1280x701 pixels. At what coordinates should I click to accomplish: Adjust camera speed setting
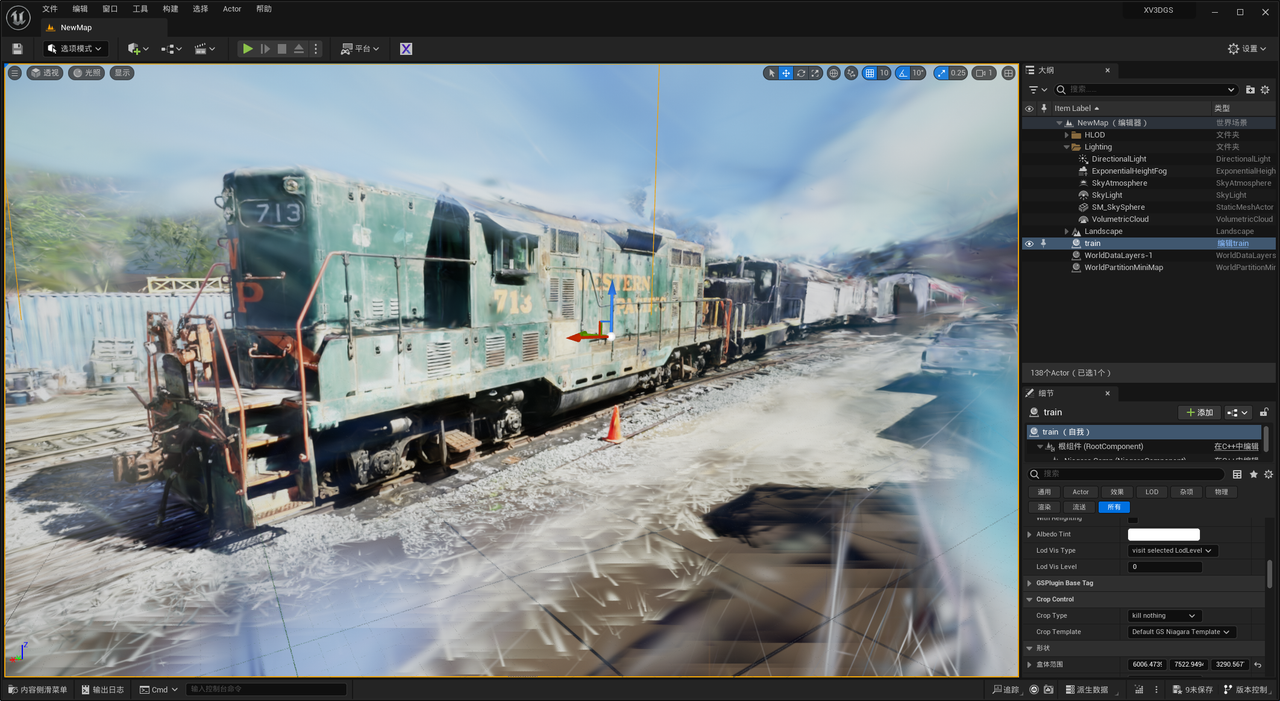point(984,73)
